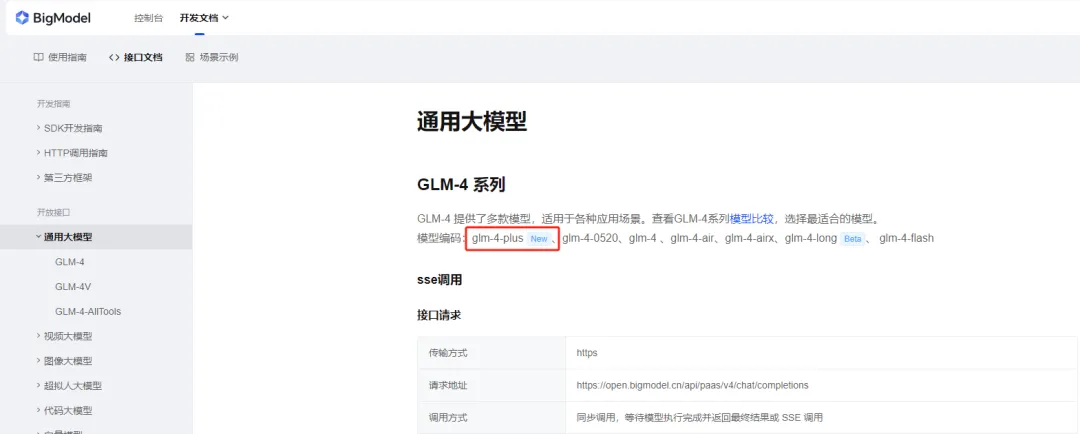Open the 使用指南 book icon
The height and width of the screenshot is (434, 1080).
click(x=39, y=58)
